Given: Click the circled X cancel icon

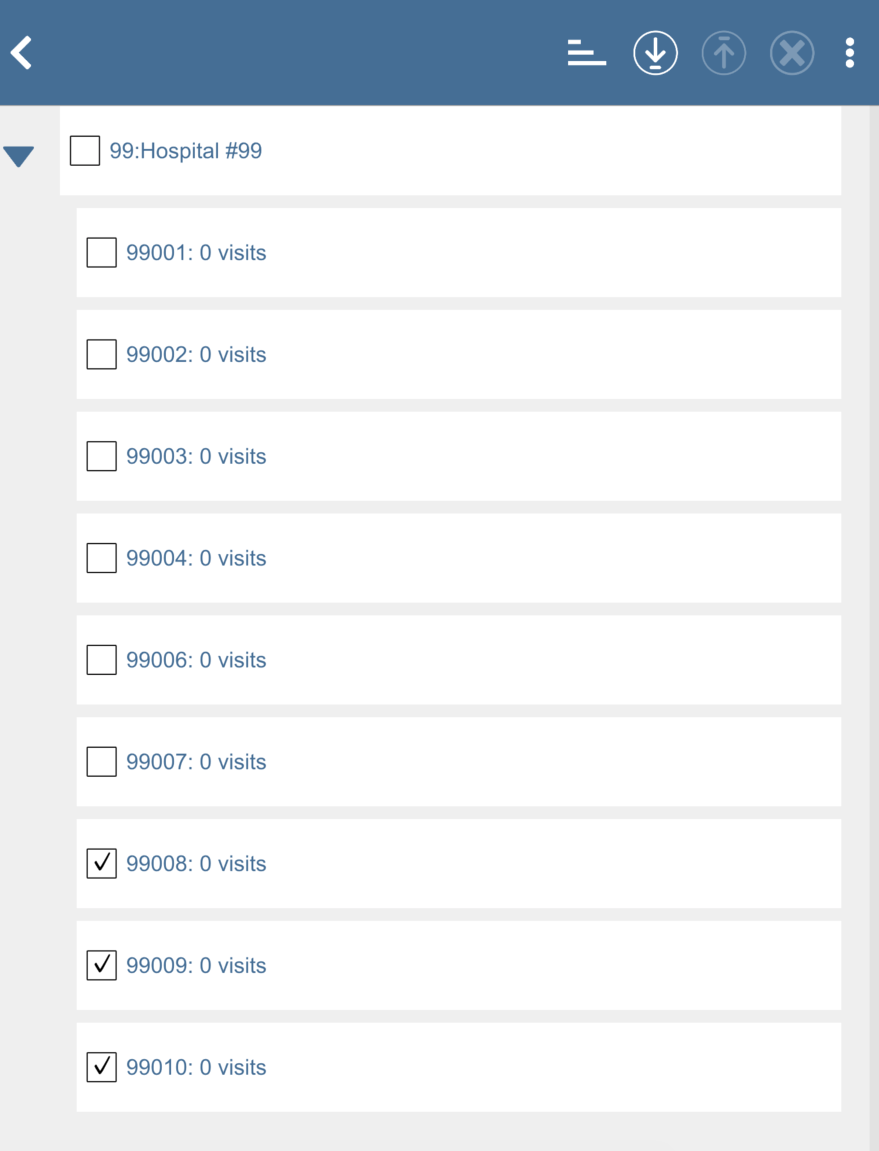Looking at the screenshot, I should pyautogui.click(x=791, y=53).
